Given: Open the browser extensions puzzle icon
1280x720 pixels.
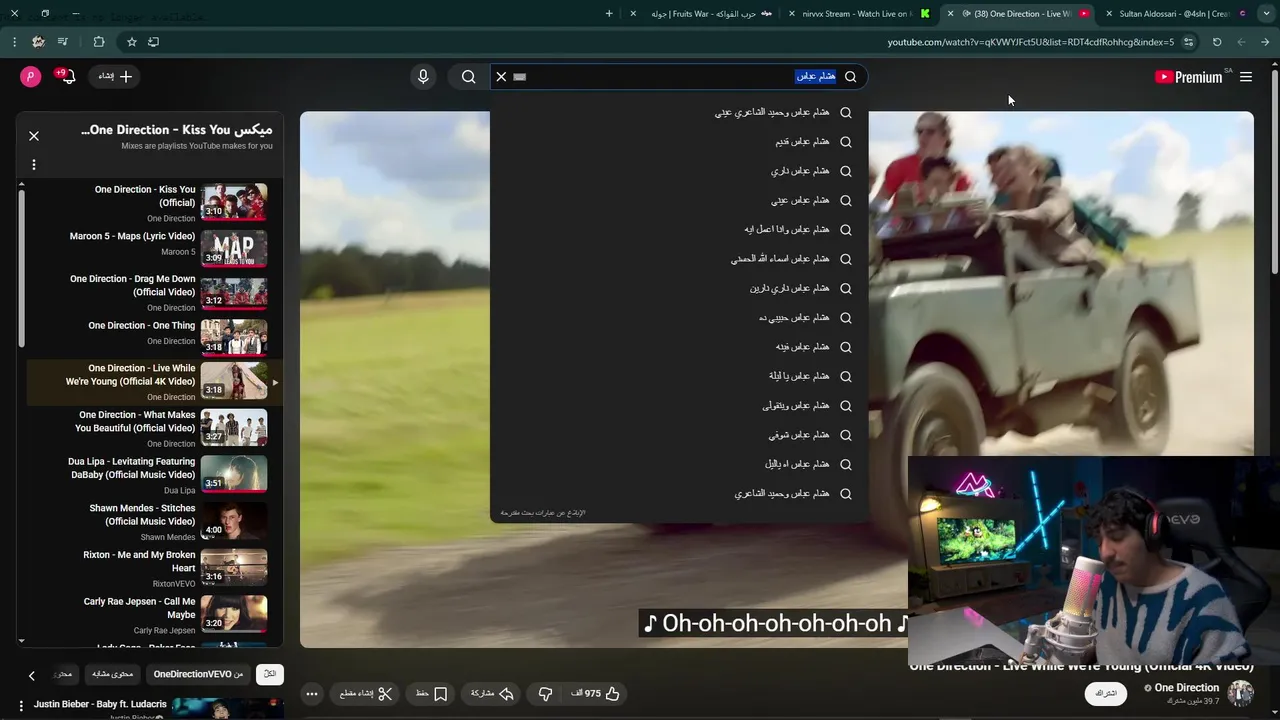Looking at the screenshot, I should point(98,42).
